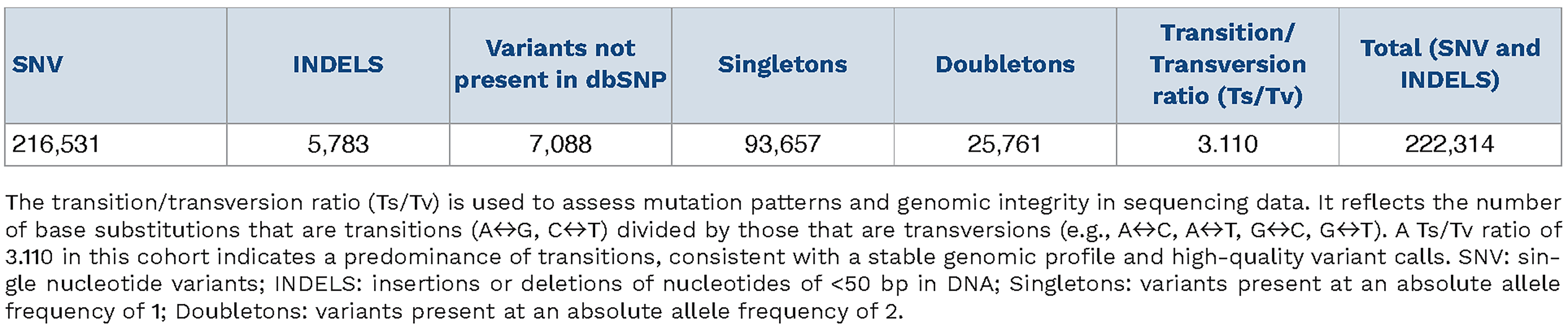The height and width of the screenshot is (330, 1568).
Task: Click the 3.110 value in the table
Action: 1227,144
